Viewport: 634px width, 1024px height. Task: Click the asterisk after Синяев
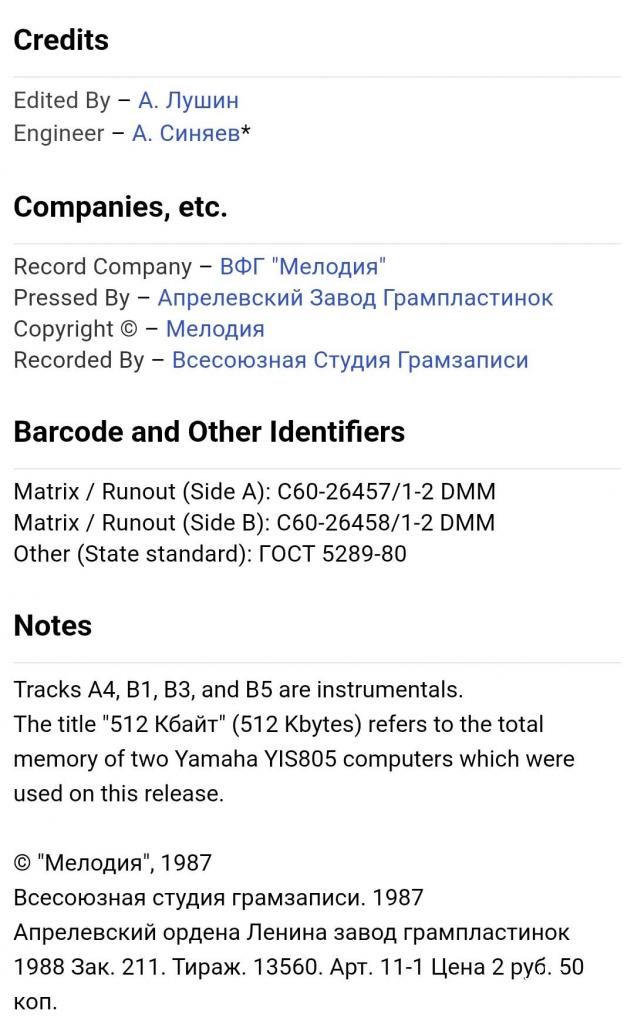246,132
